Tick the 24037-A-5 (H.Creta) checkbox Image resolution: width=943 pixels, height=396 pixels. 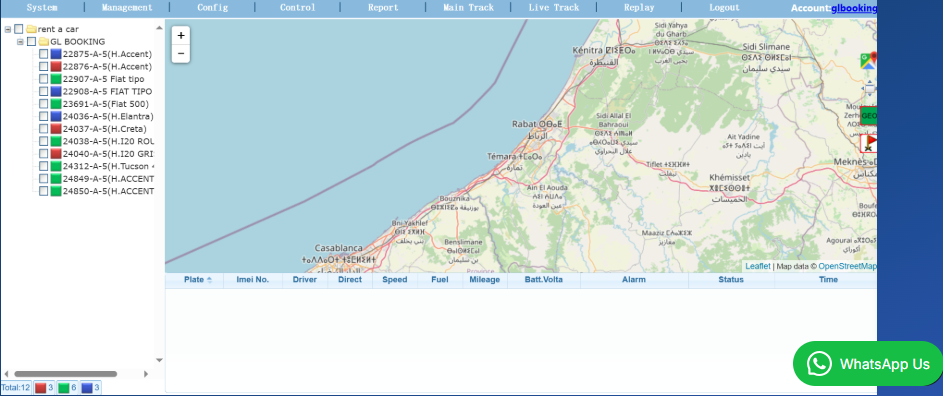coord(43,129)
